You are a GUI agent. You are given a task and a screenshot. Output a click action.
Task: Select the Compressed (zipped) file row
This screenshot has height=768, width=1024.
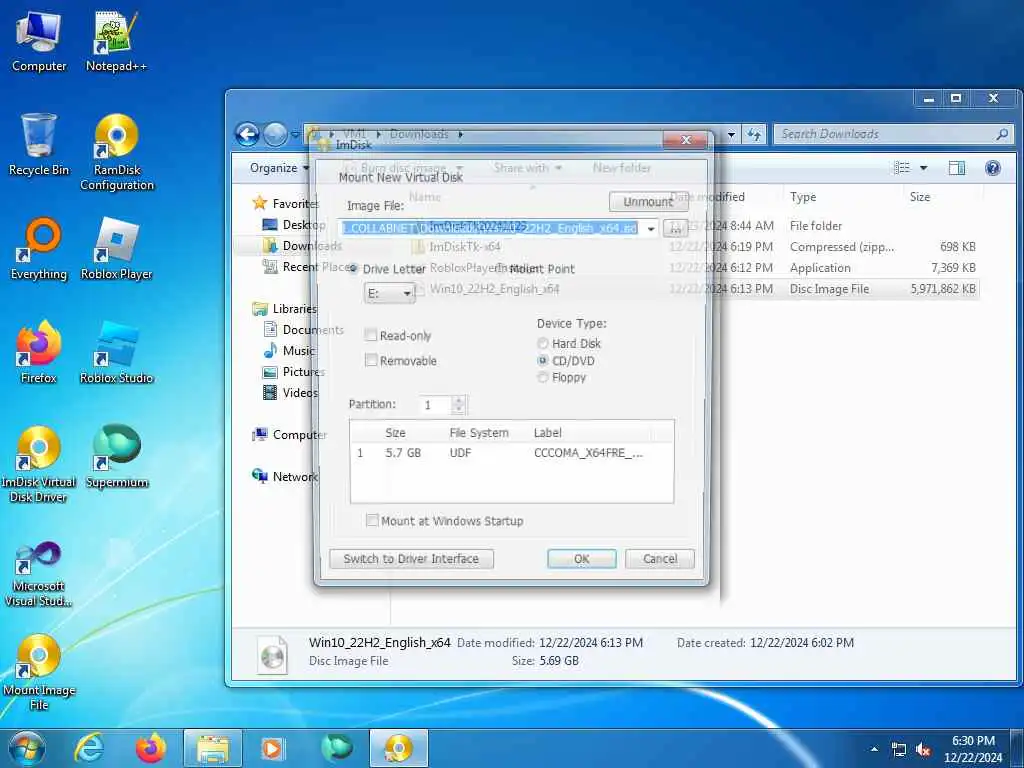695,247
